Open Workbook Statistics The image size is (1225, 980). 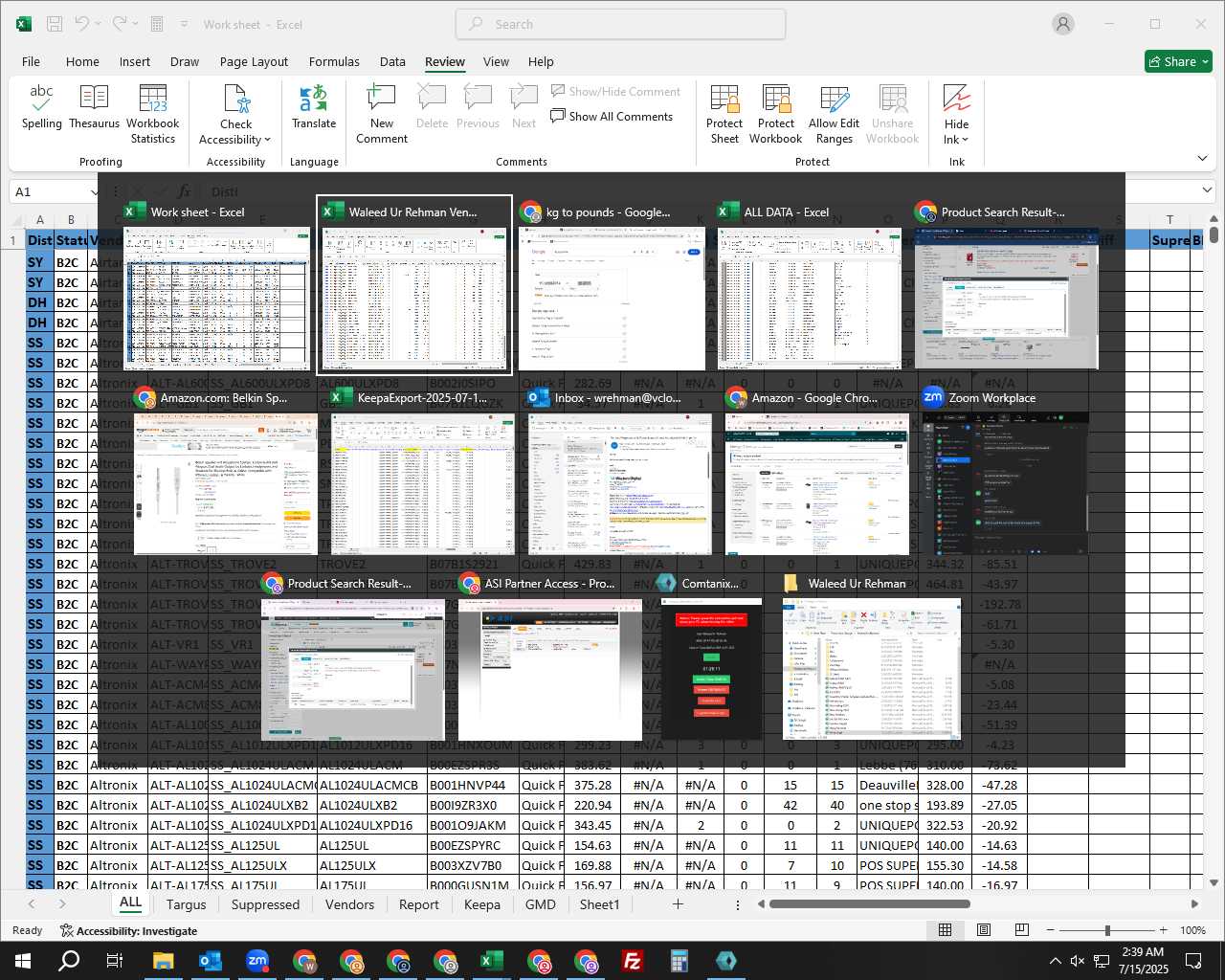[x=152, y=114]
